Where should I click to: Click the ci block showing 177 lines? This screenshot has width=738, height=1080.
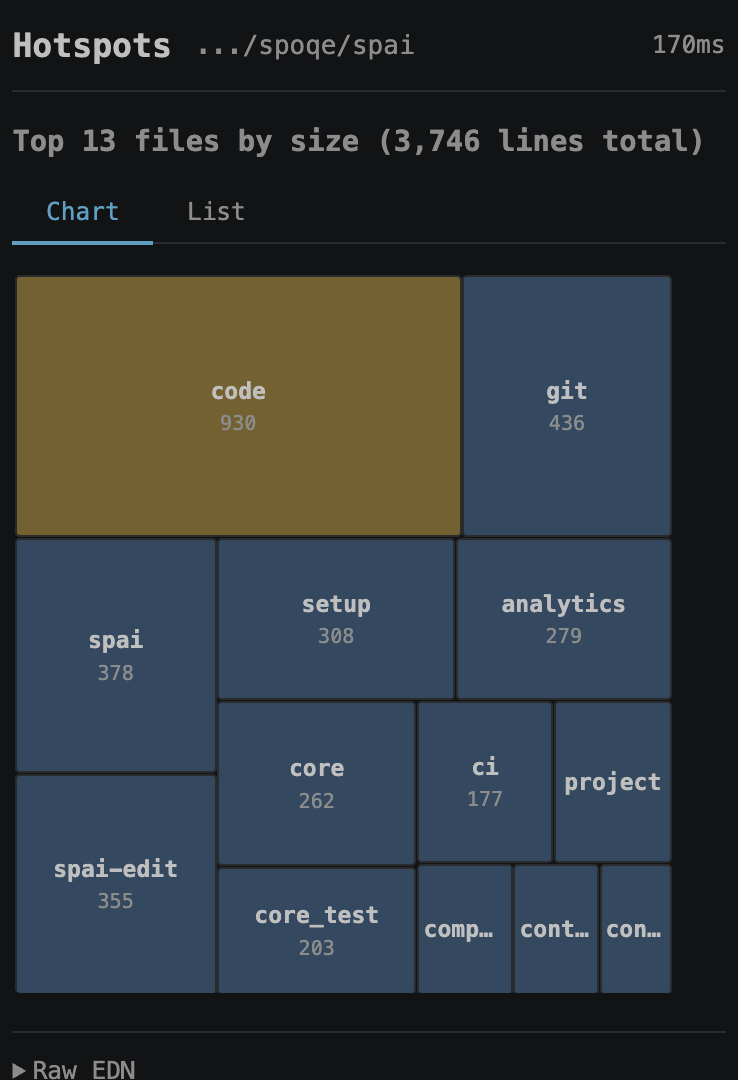pyautogui.click(x=484, y=782)
